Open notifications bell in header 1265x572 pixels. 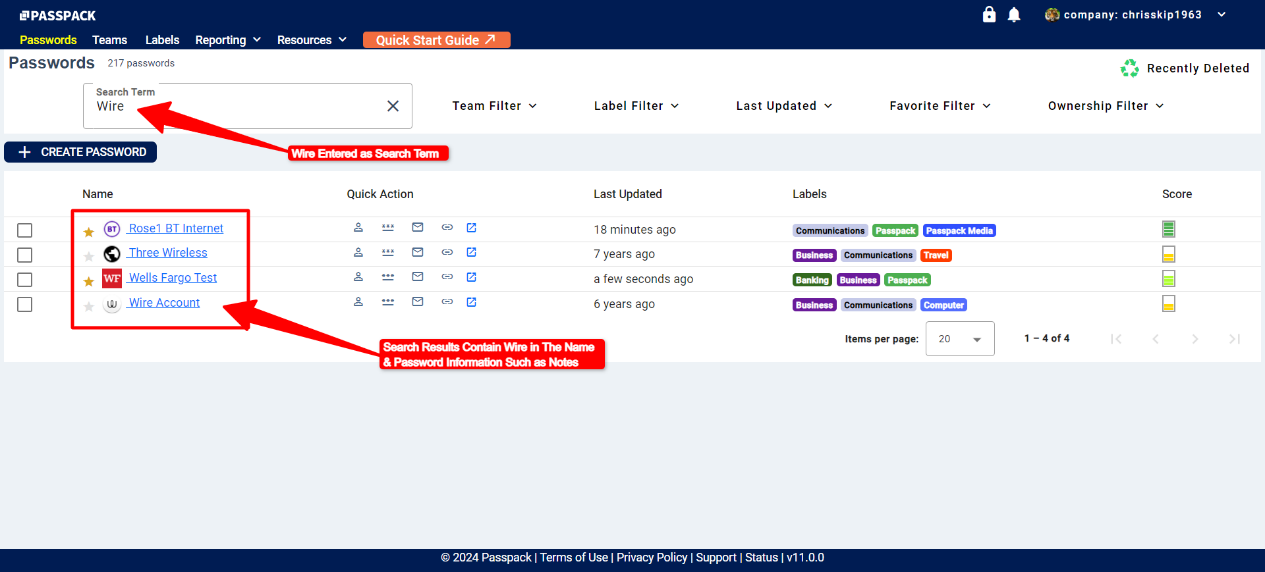(1014, 14)
